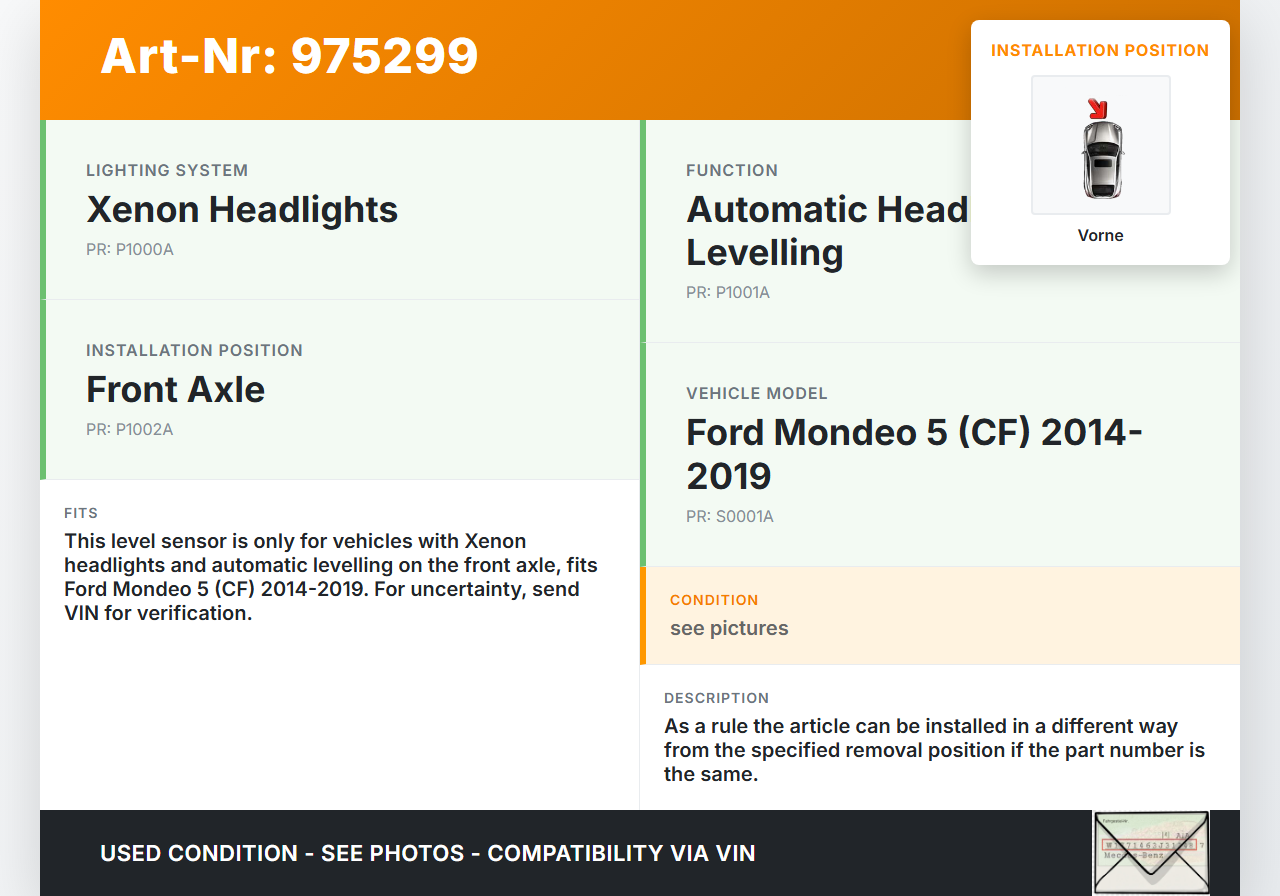This screenshot has width=1280, height=896.
Task: Select 'Ford Mondeo 5 (CF) 2014-2019' model value
Action: tap(913, 453)
